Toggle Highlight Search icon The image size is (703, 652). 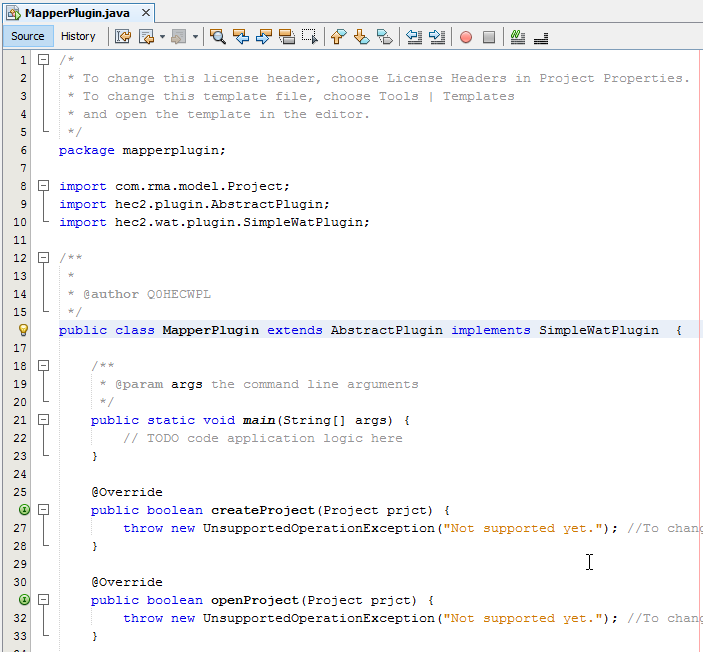tap(287, 36)
